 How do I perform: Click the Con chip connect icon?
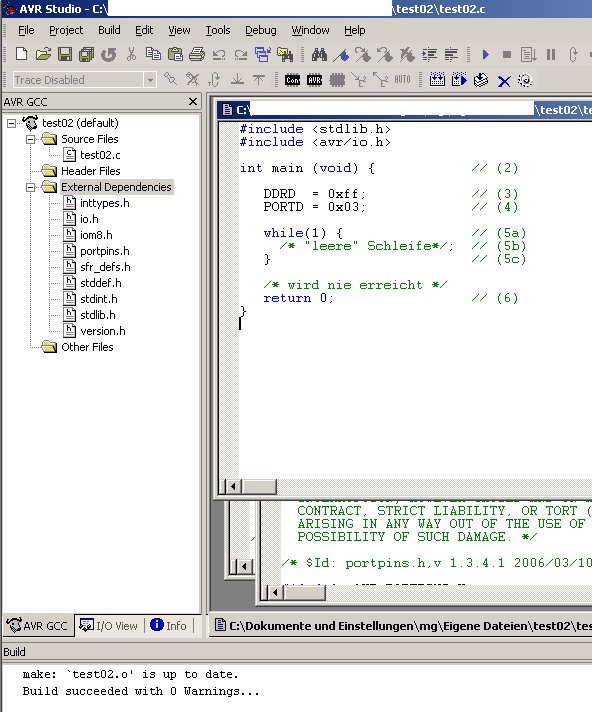click(292, 80)
